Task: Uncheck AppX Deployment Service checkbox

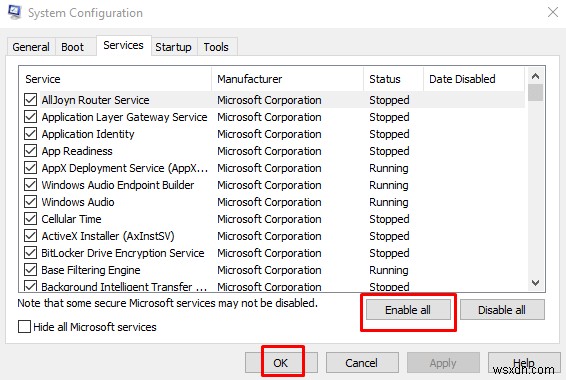Action: pyautogui.click(x=31, y=167)
